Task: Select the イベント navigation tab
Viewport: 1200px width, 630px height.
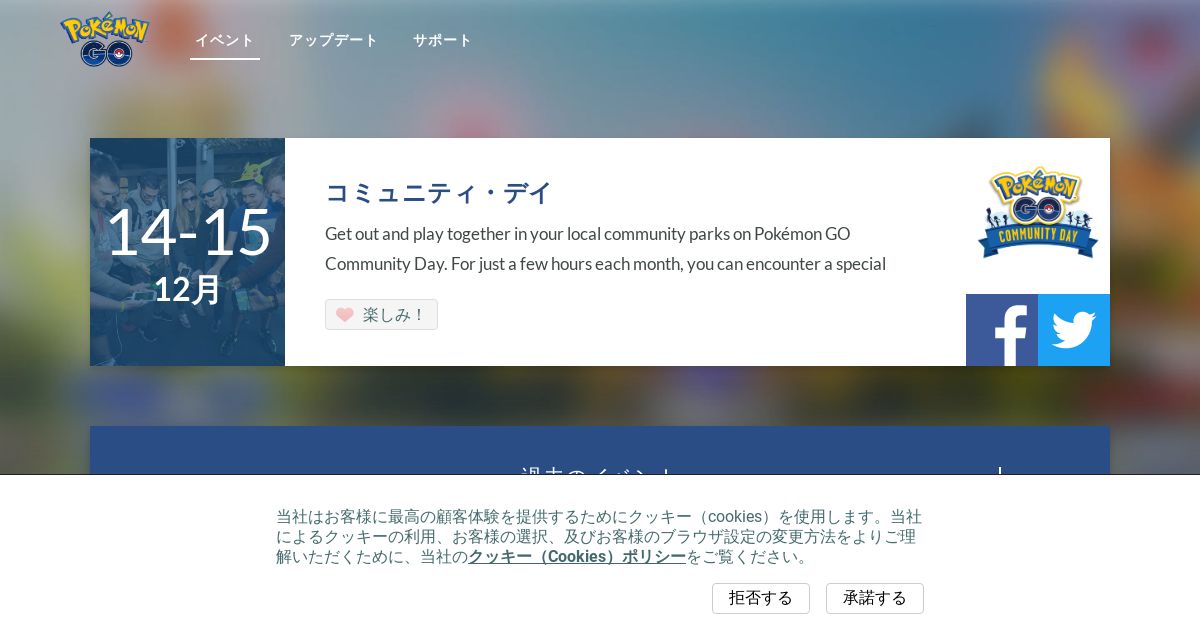Action: tap(225, 40)
